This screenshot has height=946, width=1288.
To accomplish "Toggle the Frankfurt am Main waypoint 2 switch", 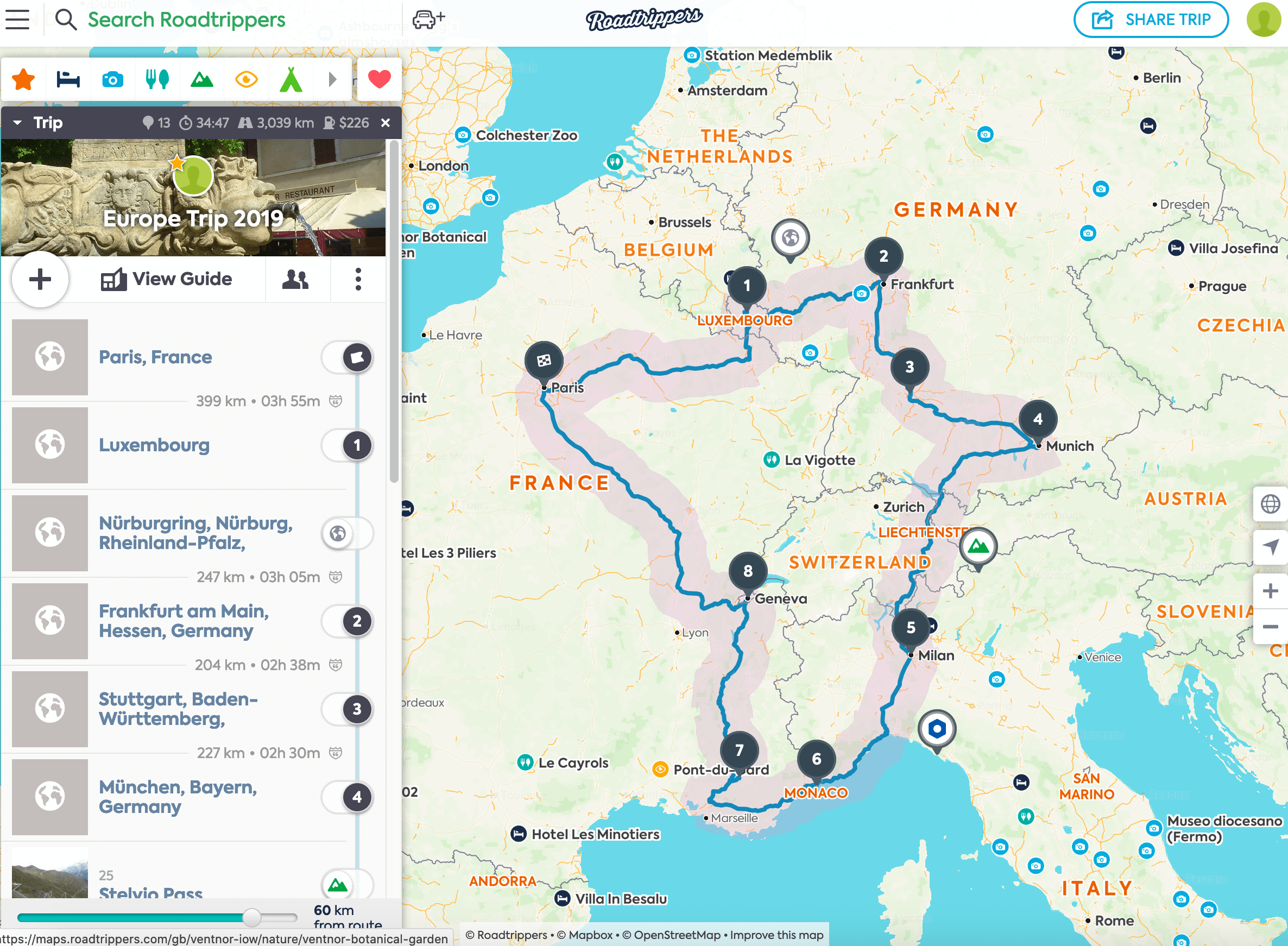I will point(348,621).
